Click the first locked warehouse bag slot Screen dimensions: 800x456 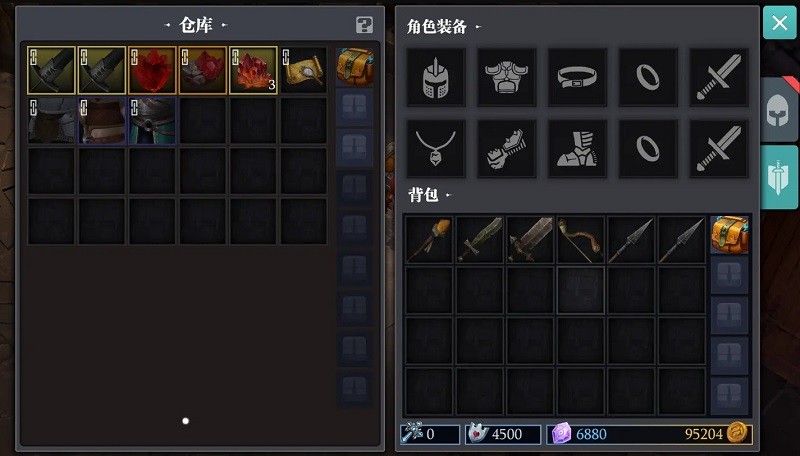pos(355,108)
